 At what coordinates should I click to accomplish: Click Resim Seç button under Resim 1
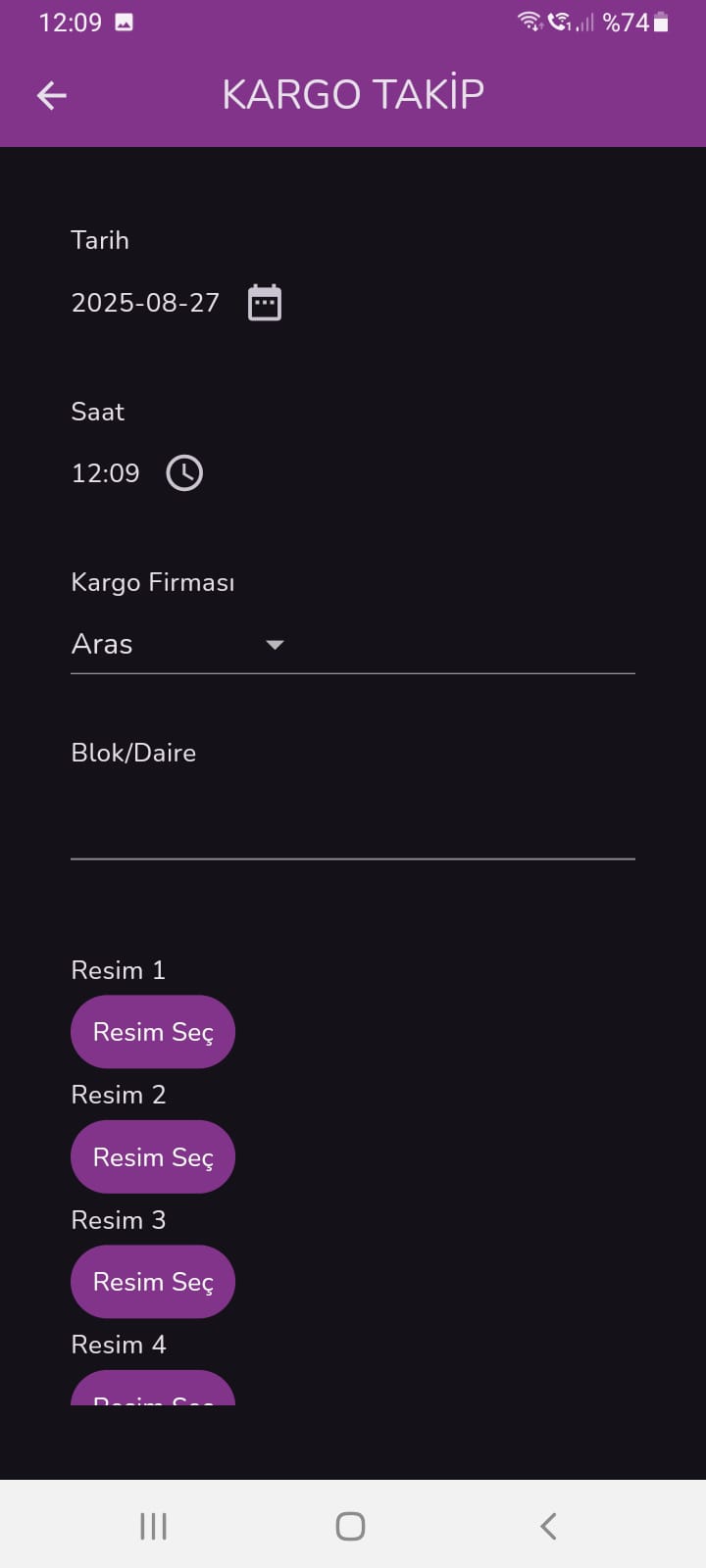click(153, 1032)
